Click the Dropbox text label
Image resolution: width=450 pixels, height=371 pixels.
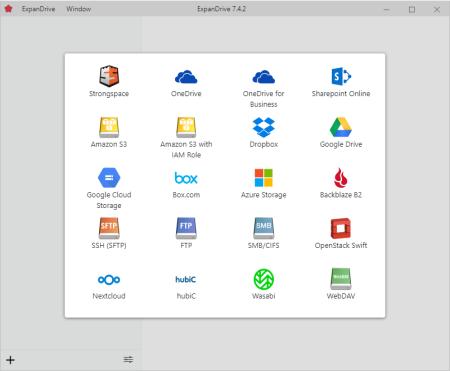[x=263, y=144]
